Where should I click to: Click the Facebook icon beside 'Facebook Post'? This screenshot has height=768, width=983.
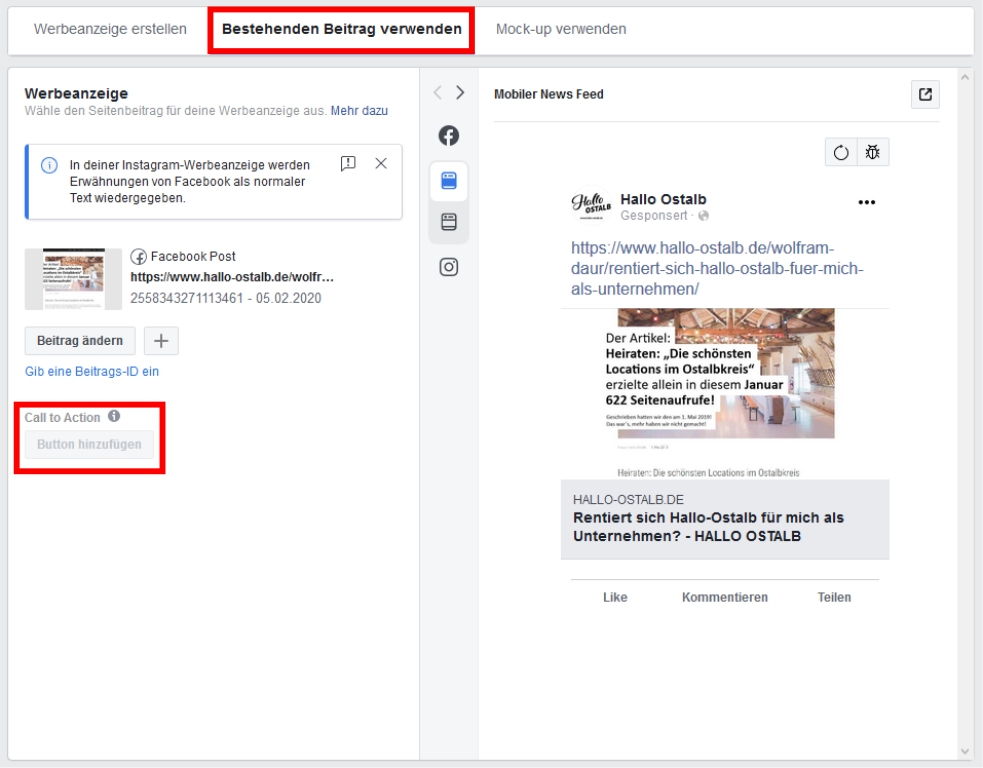tap(139, 256)
